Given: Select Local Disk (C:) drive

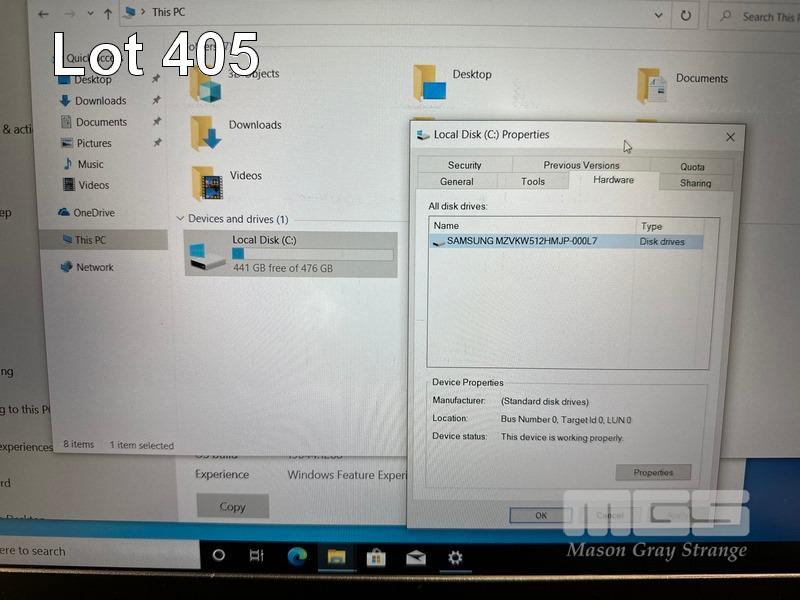Looking at the screenshot, I should pyautogui.click(x=290, y=254).
